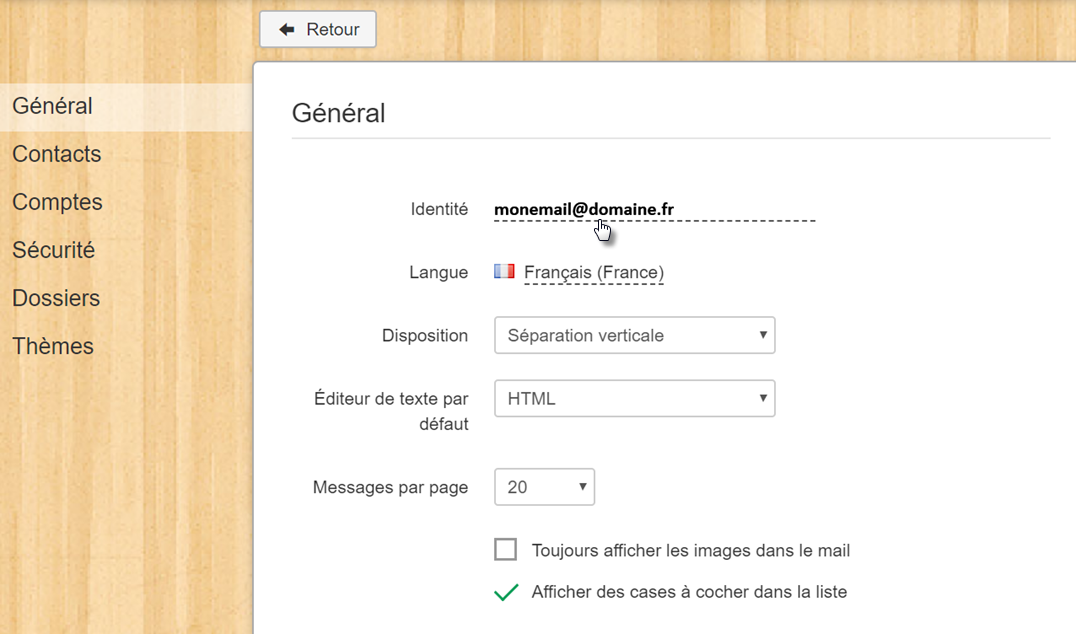Click the 'Afficher des cases à cocher' label text
The height and width of the screenshot is (634, 1076).
coord(689,592)
